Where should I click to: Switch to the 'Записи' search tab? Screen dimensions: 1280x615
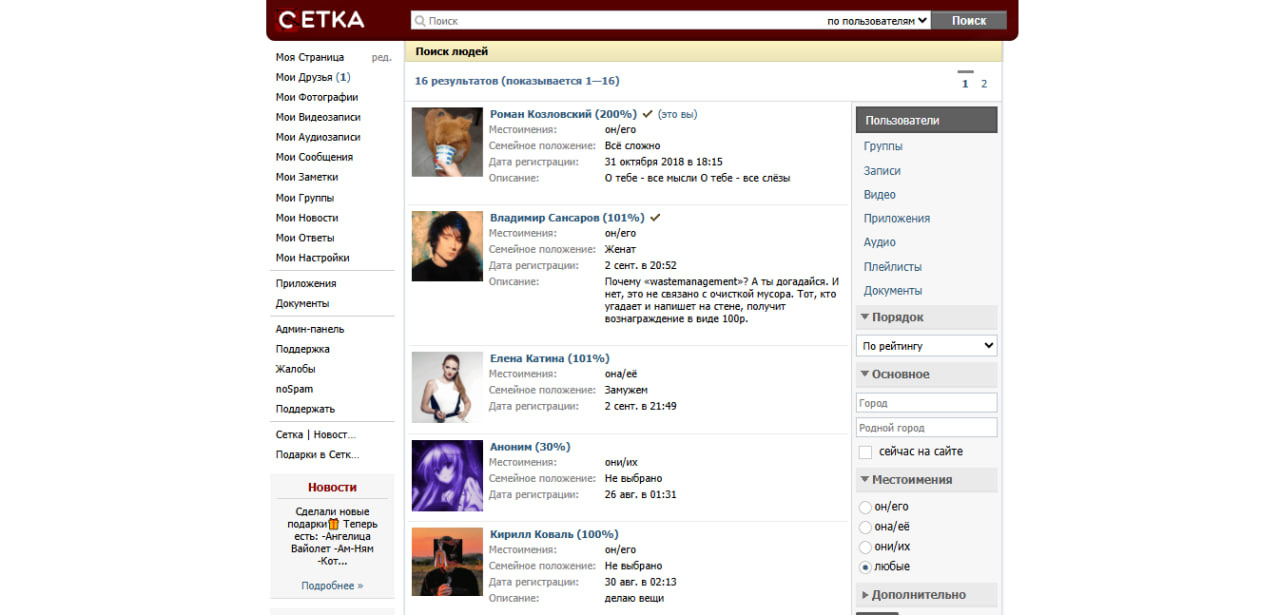tap(882, 171)
